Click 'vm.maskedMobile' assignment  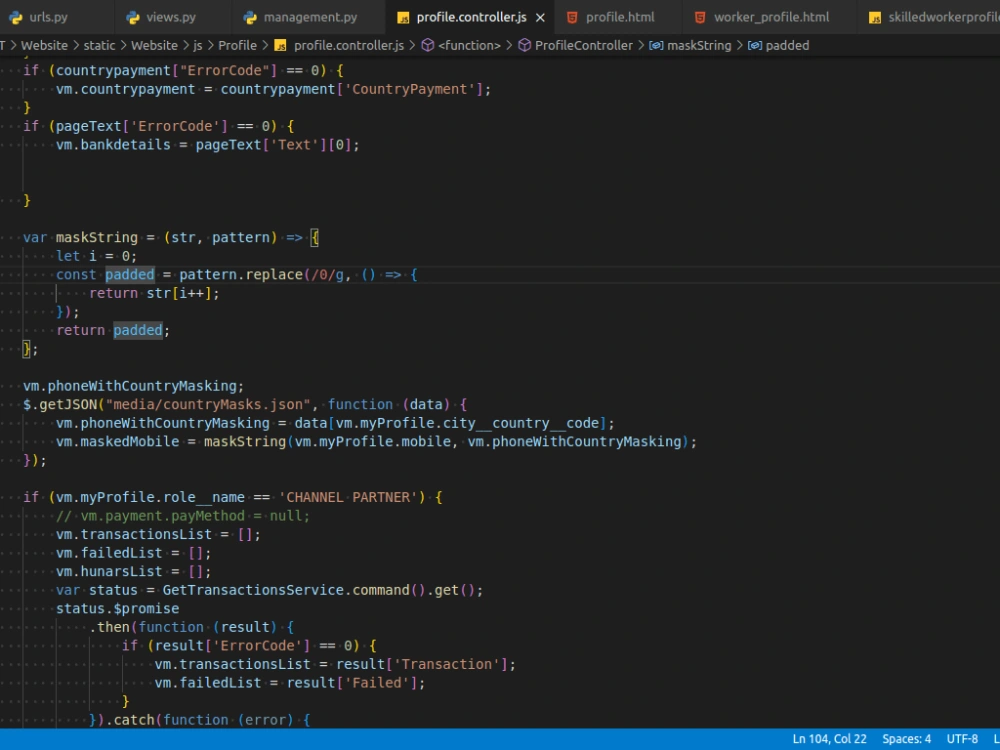(x=376, y=442)
